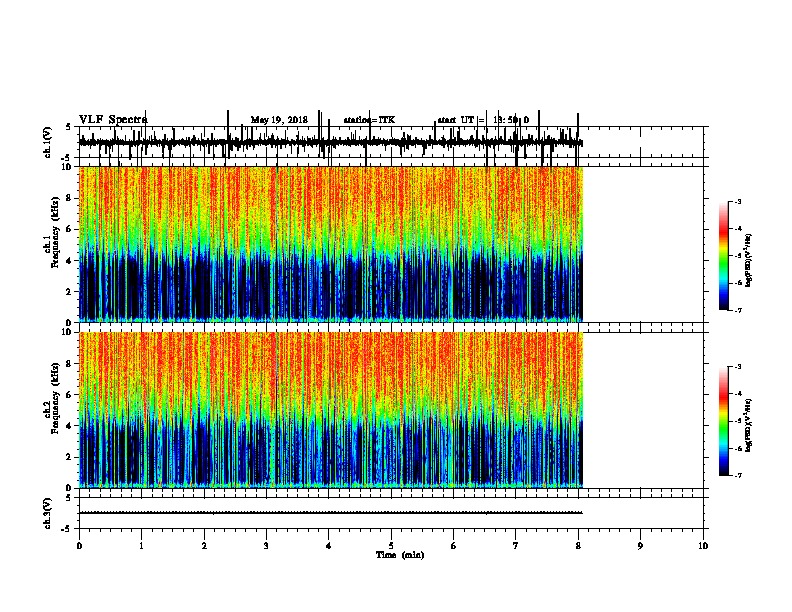Click the ch.1 voltage waveform trace
The image size is (792, 612).
point(331,143)
